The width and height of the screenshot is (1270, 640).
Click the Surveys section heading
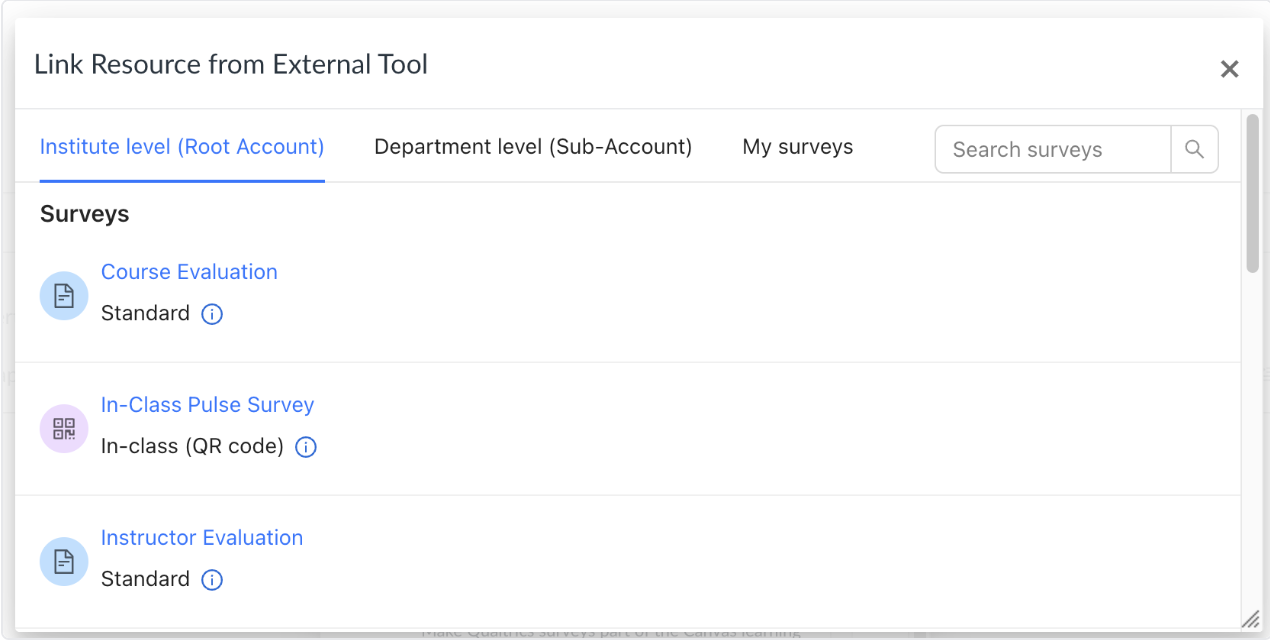pos(85,214)
